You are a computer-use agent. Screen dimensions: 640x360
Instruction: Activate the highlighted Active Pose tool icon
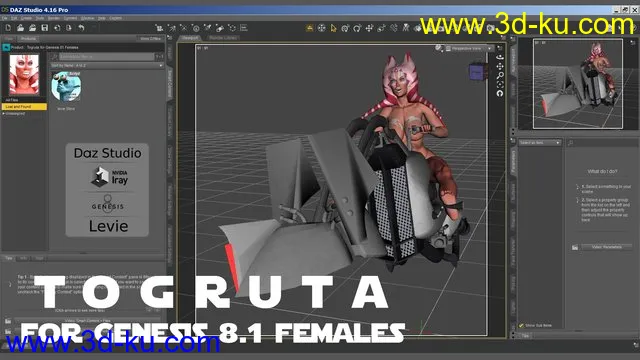pyautogui.click(x=310, y=28)
